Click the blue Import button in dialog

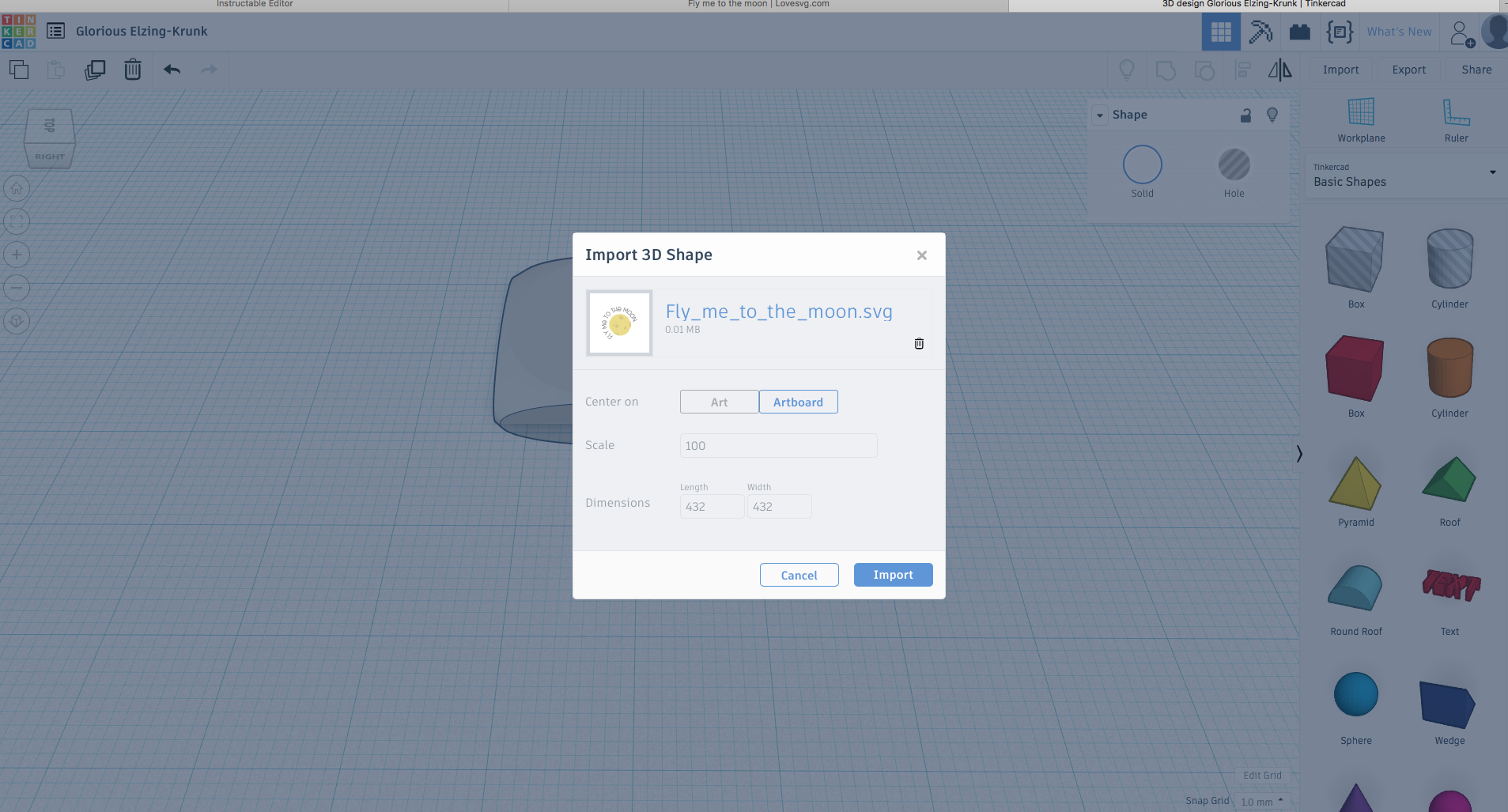[x=893, y=575]
